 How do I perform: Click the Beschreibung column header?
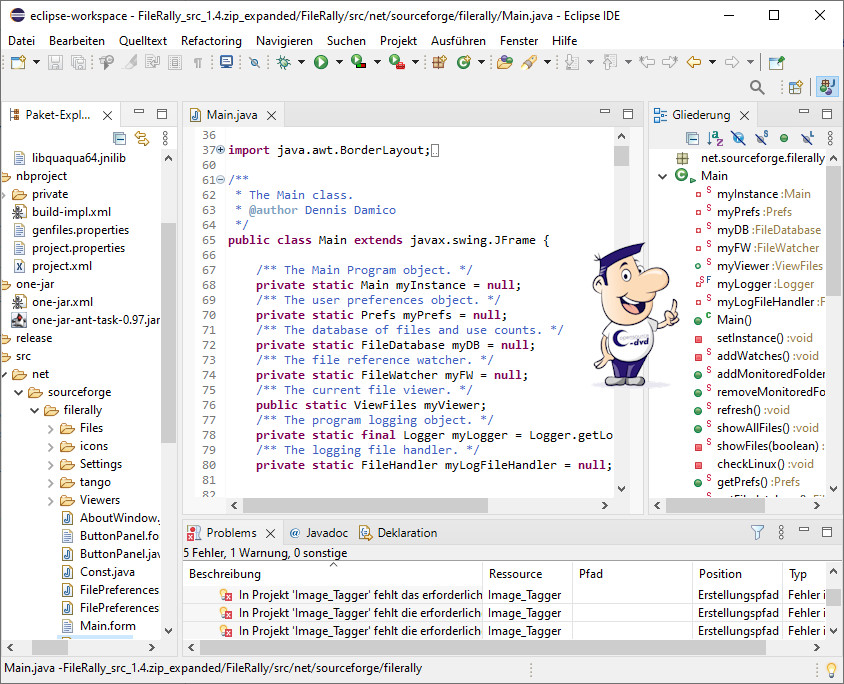(x=225, y=574)
